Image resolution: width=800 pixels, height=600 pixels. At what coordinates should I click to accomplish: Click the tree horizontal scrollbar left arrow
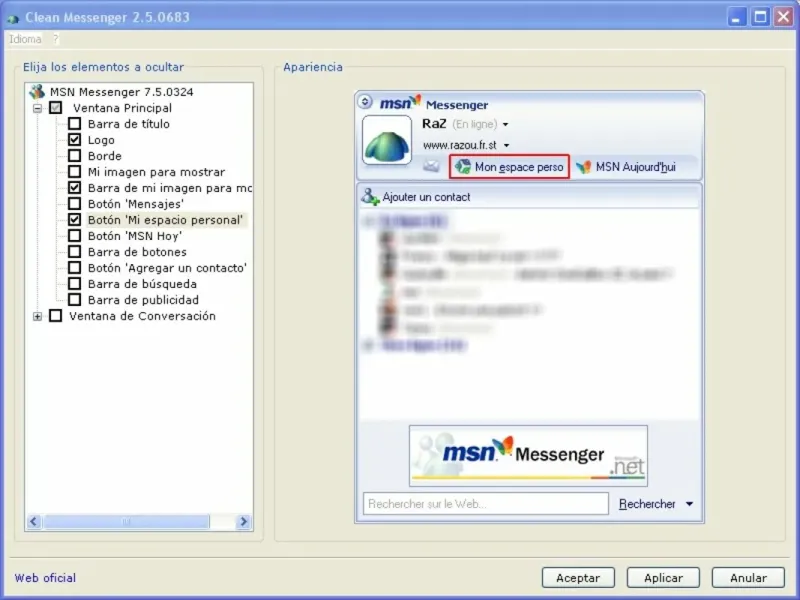coord(34,521)
